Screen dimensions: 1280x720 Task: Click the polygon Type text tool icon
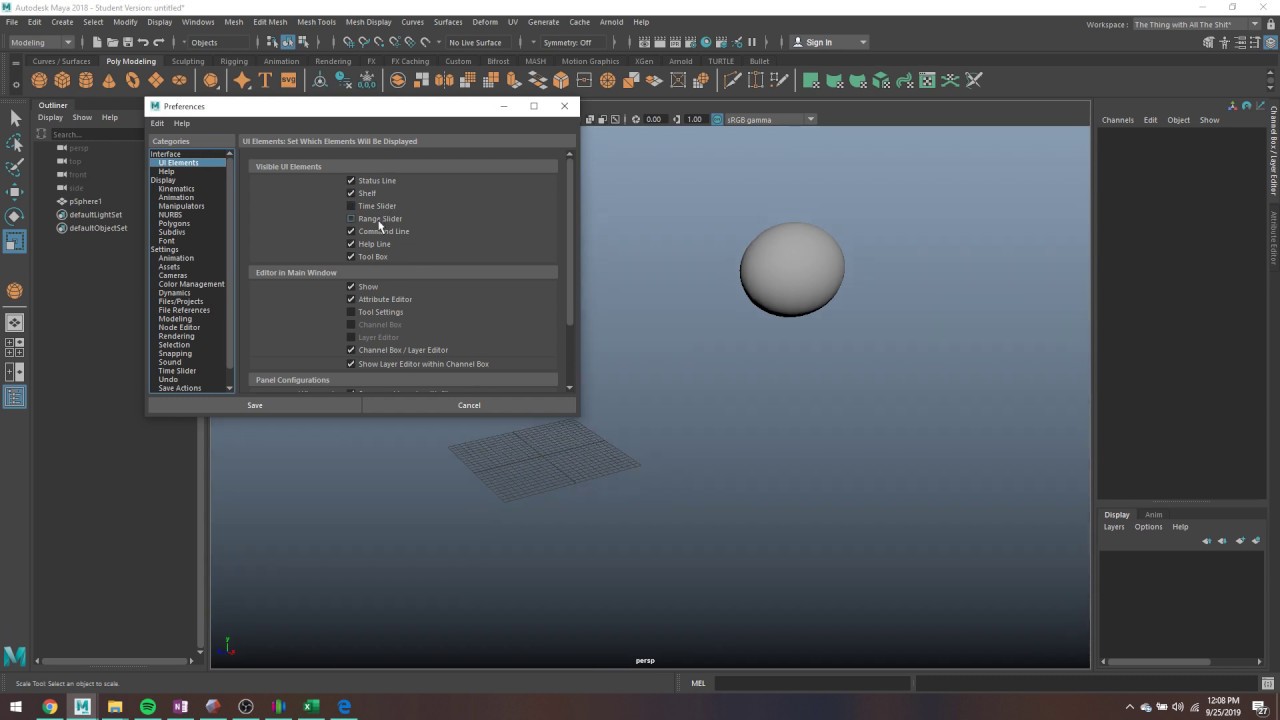point(265,80)
